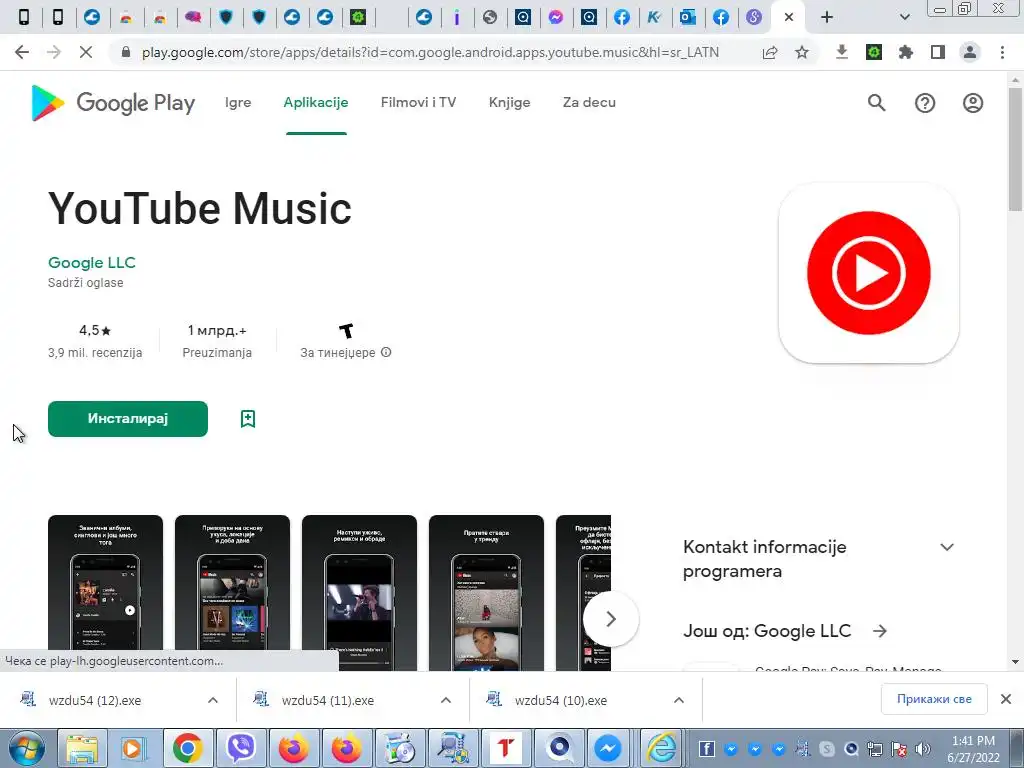This screenshot has width=1024, height=768.
Task: Open Chrome three-dot menu
Action: (x=1002, y=52)
